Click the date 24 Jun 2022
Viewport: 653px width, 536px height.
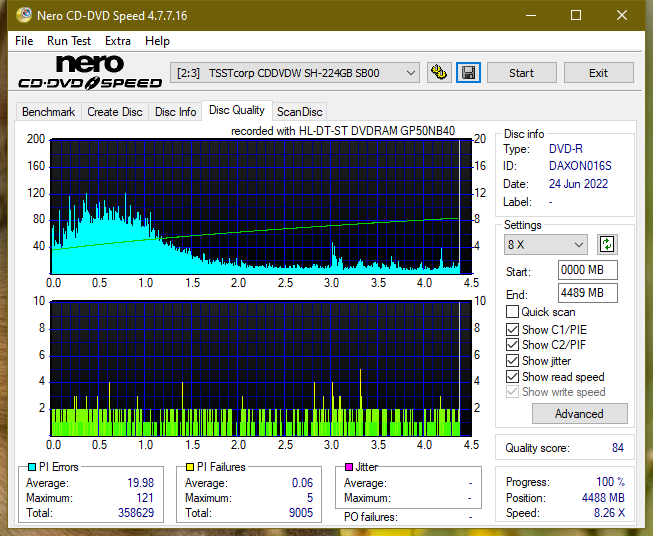[x=578, y=184]
